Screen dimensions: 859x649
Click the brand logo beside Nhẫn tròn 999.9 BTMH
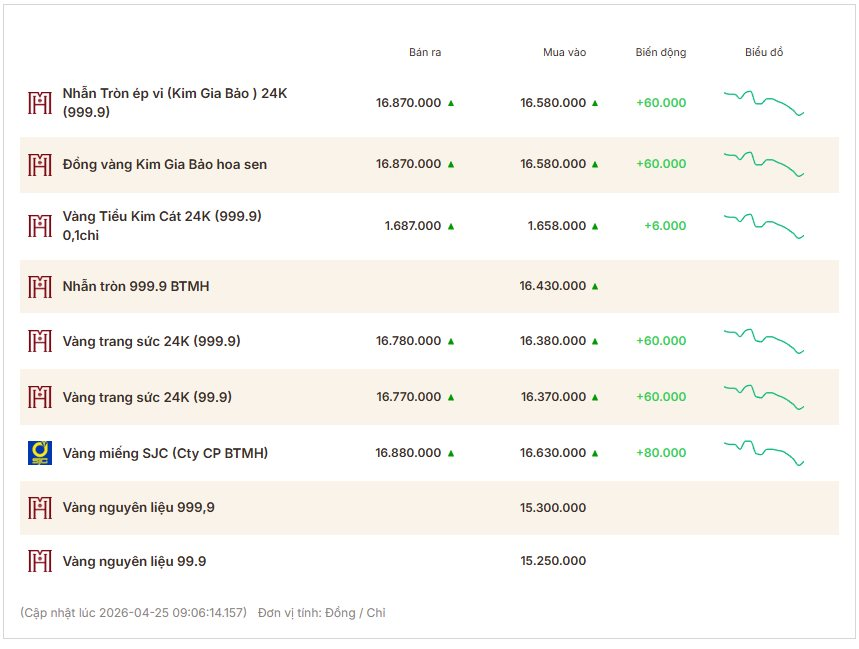click(x=39, y=287)
